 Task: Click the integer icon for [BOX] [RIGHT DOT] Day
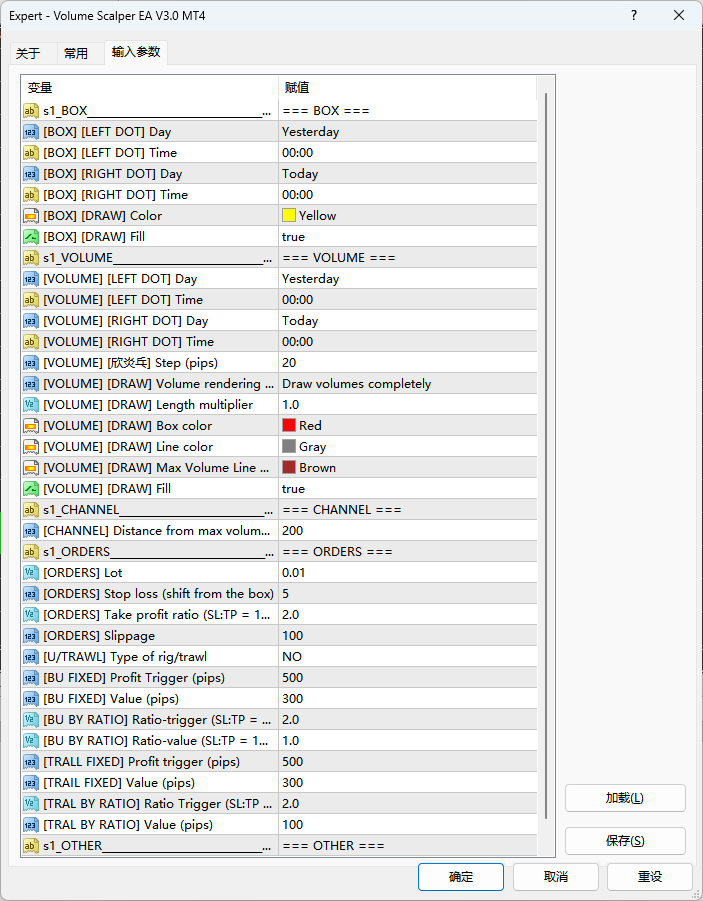pyautogui.click(x=30, y=174)
